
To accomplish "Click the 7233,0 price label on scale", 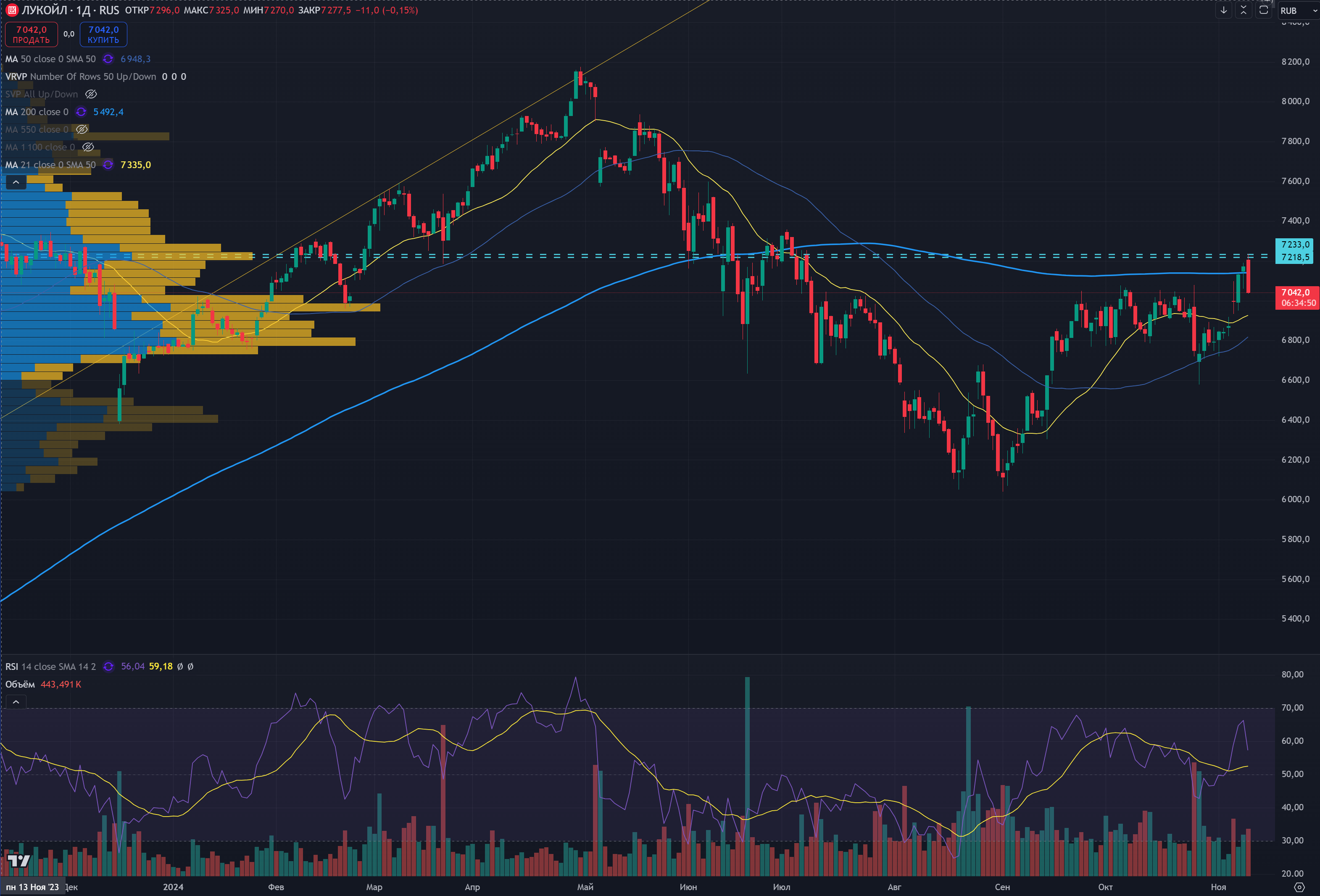I will (x=1295, y=244).
